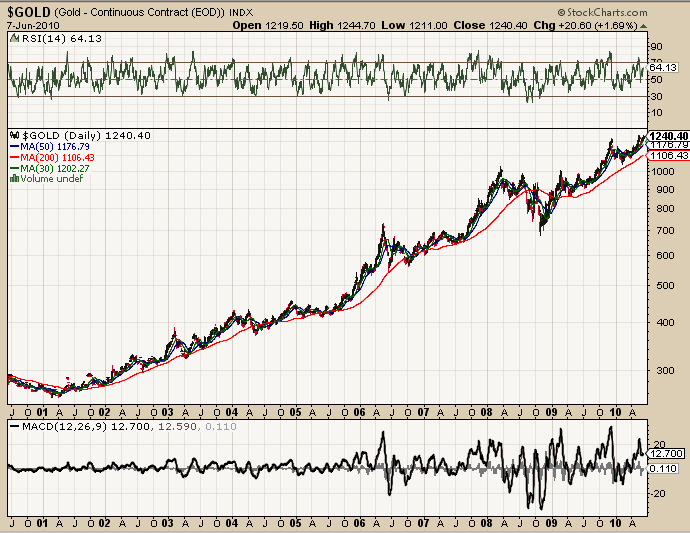
Task: Click the 64.13 RSI value tag on right axis
Action: pos(663,67)
